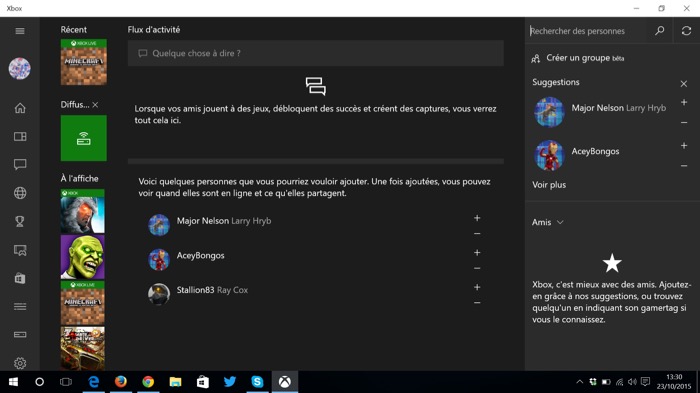This screenshot has height=393, width=700.
Task: Open the Minecraft tile under Récent
Action: (83, 62)
